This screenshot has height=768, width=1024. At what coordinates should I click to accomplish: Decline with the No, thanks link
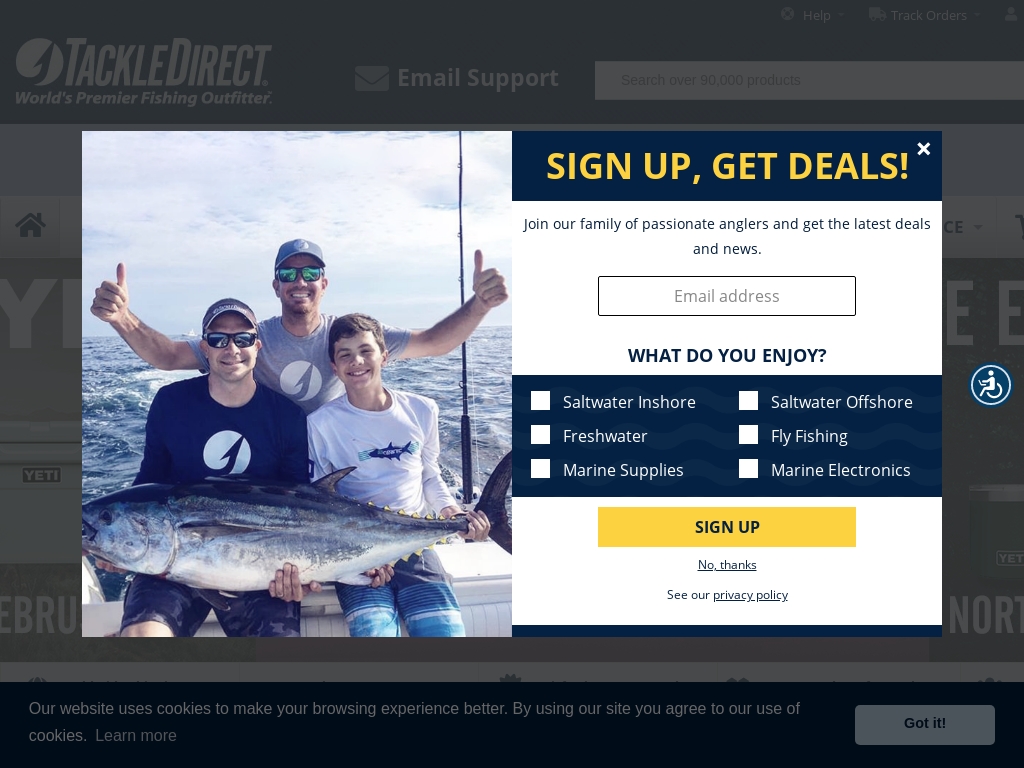click(727, 565)
